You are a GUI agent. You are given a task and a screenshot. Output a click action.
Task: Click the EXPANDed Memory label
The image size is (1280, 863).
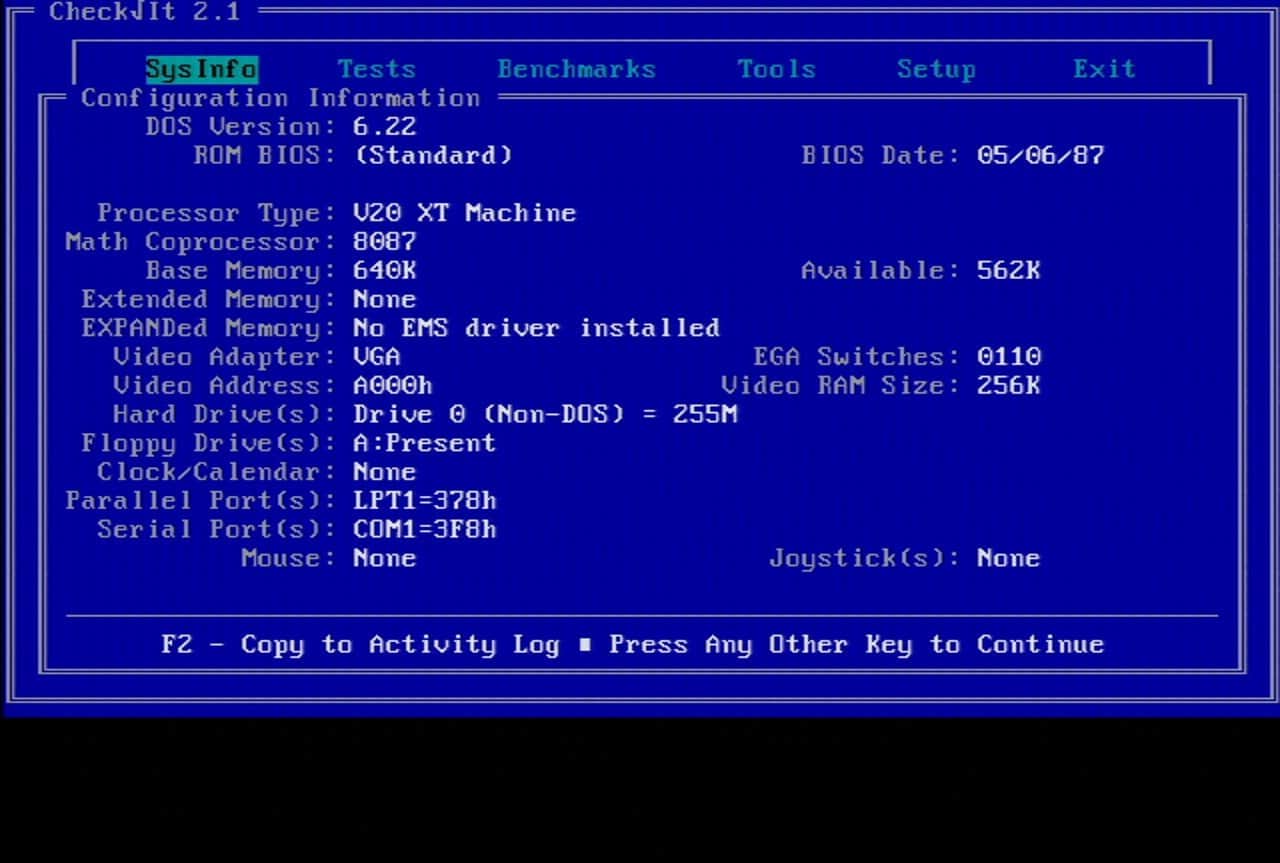(208, 329)
